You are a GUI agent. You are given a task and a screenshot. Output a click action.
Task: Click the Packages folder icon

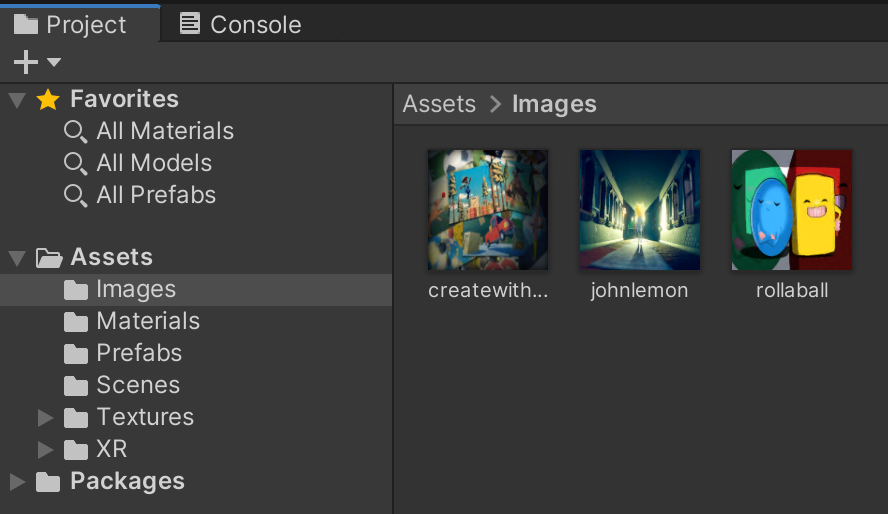click(x=48, y=482)
